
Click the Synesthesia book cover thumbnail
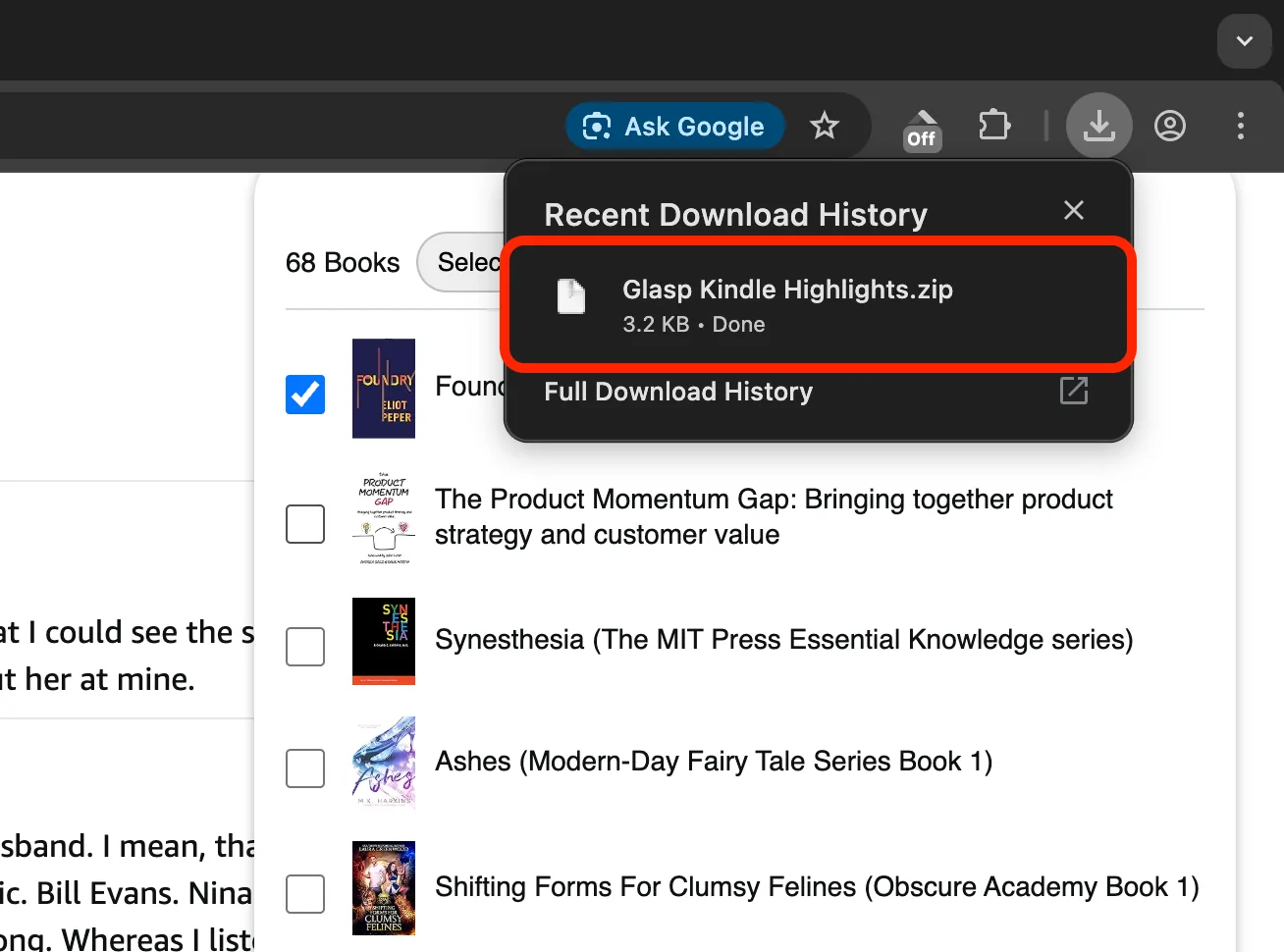coord(384,641)
